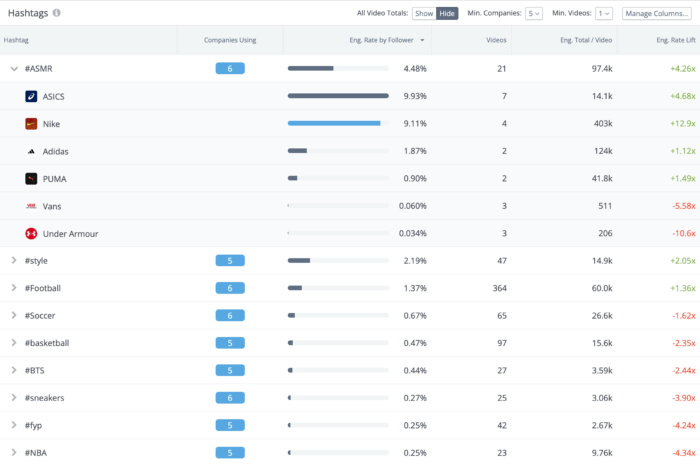Expand the #Football hashtag row
The image size is (700, 466).
[x=14, y=288]
